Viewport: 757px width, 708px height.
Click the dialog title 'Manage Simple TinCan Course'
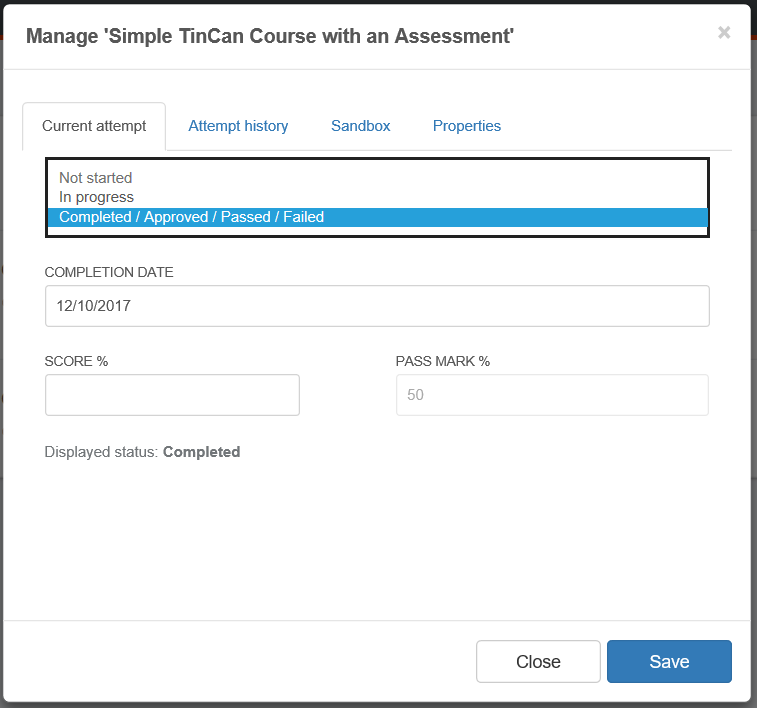270,36
